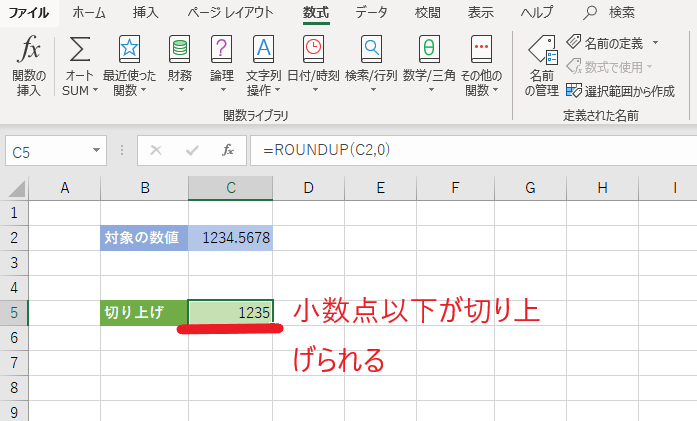The width and height of the screenshot is (697, 421).
Task: Switch to the 校閲 tab
Action: [x=427, y=12]
